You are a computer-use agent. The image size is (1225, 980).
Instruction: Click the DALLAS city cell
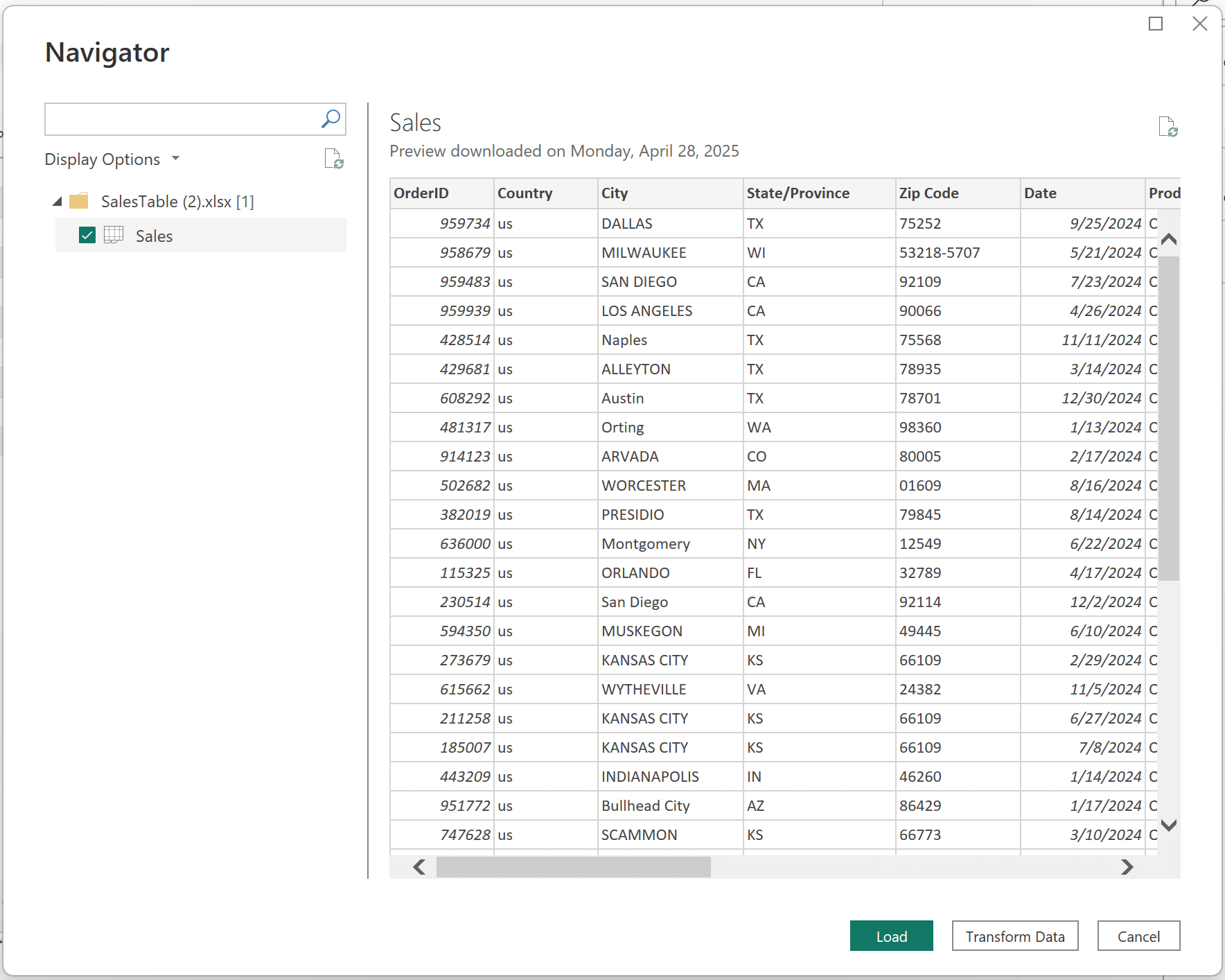point(671,224)
